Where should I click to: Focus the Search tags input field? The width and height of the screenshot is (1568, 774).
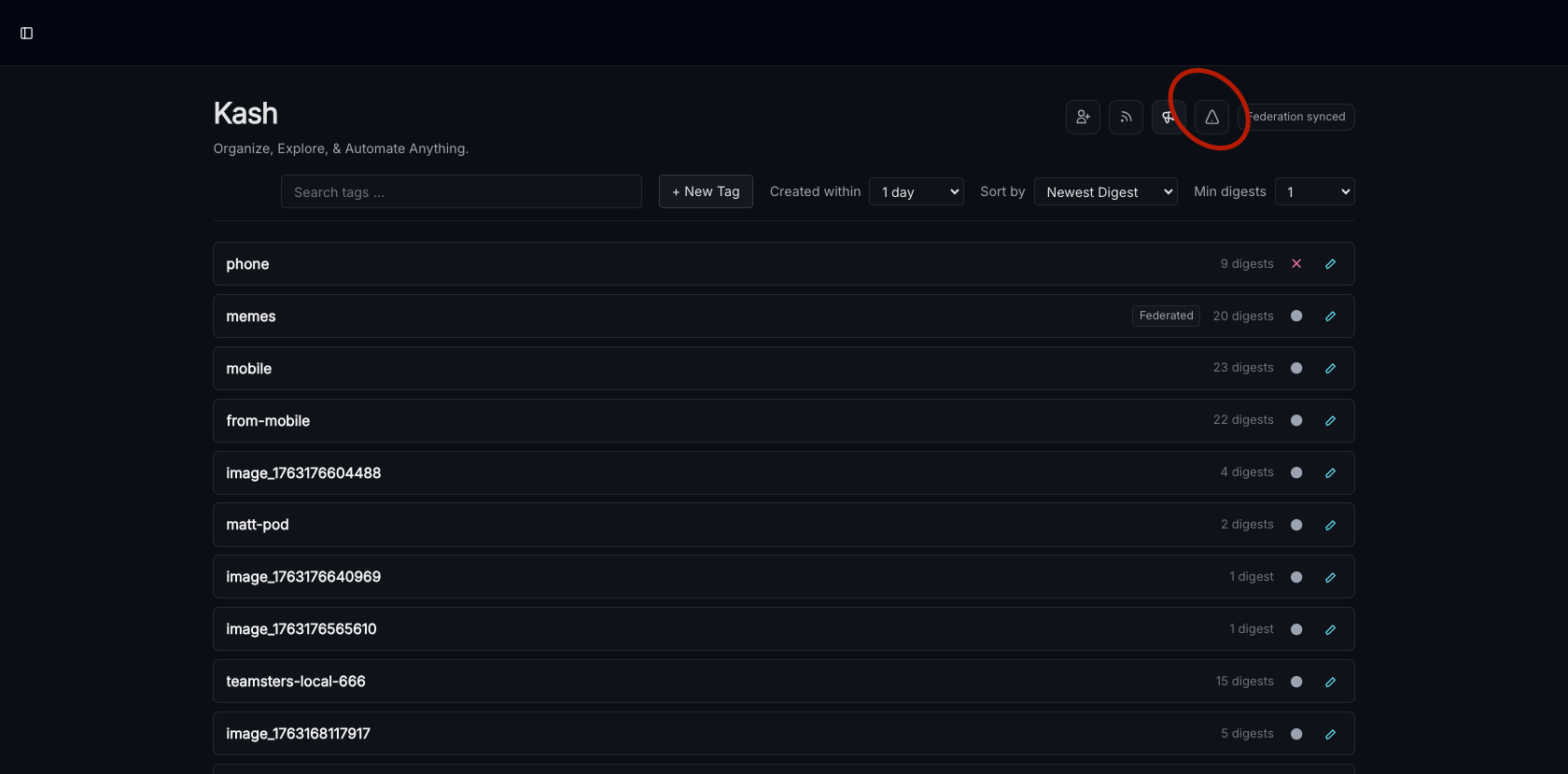(x=461, y=192)
